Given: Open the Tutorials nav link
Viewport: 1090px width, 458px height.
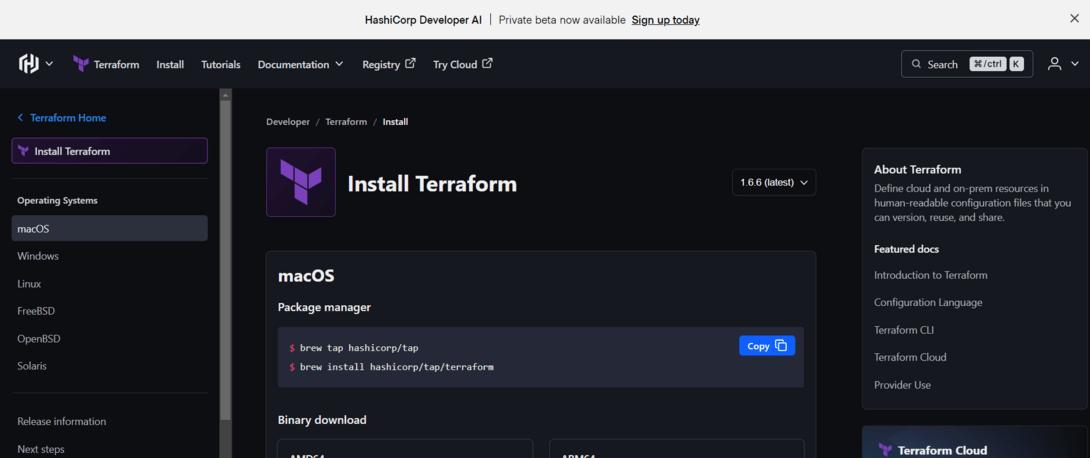Looking at the screenshot, I should pos(221,65).
